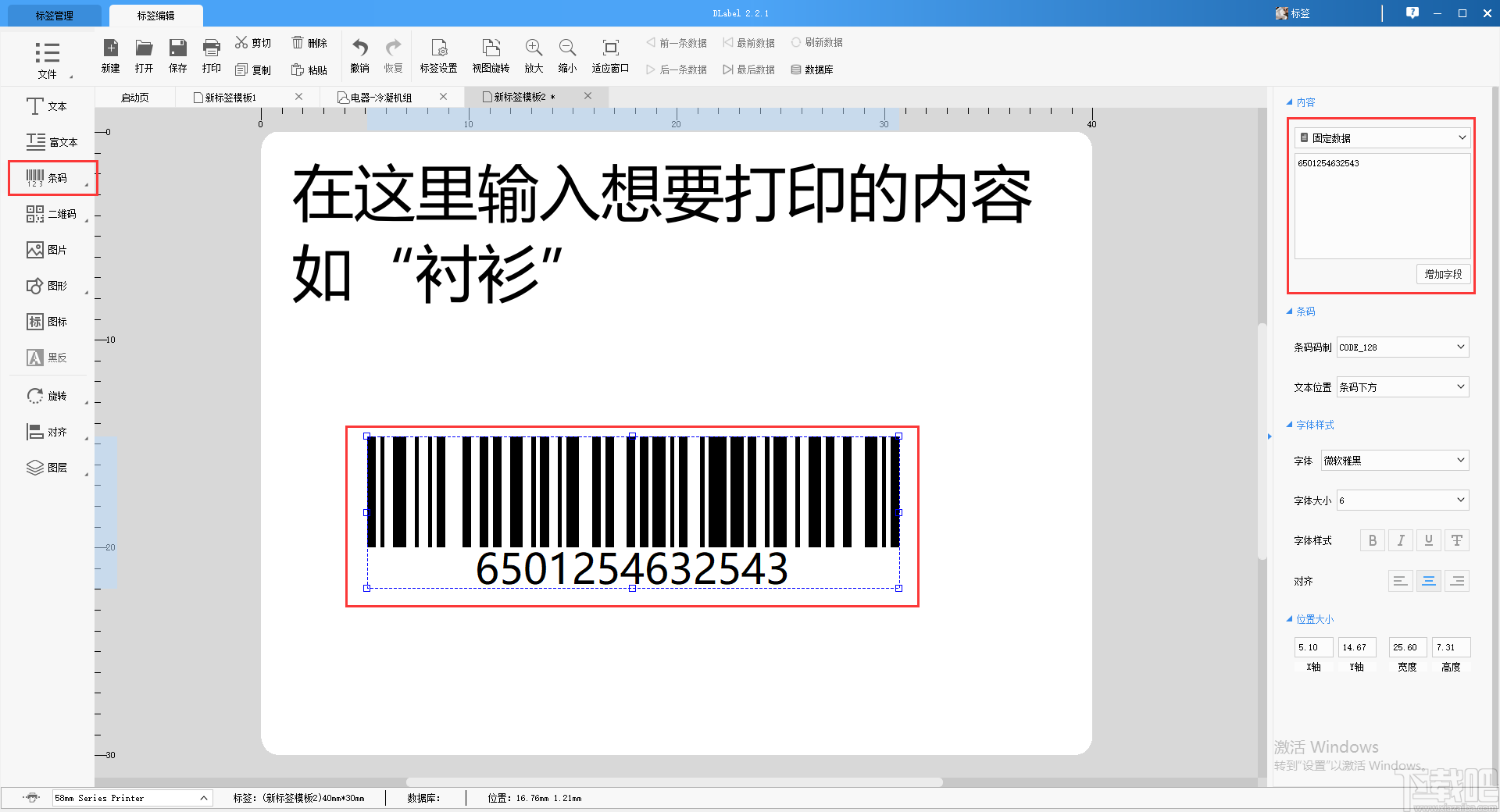Click the 适应窗口 fit window icon
This screenshot has width=1500, height=812.
pos(609,55)
